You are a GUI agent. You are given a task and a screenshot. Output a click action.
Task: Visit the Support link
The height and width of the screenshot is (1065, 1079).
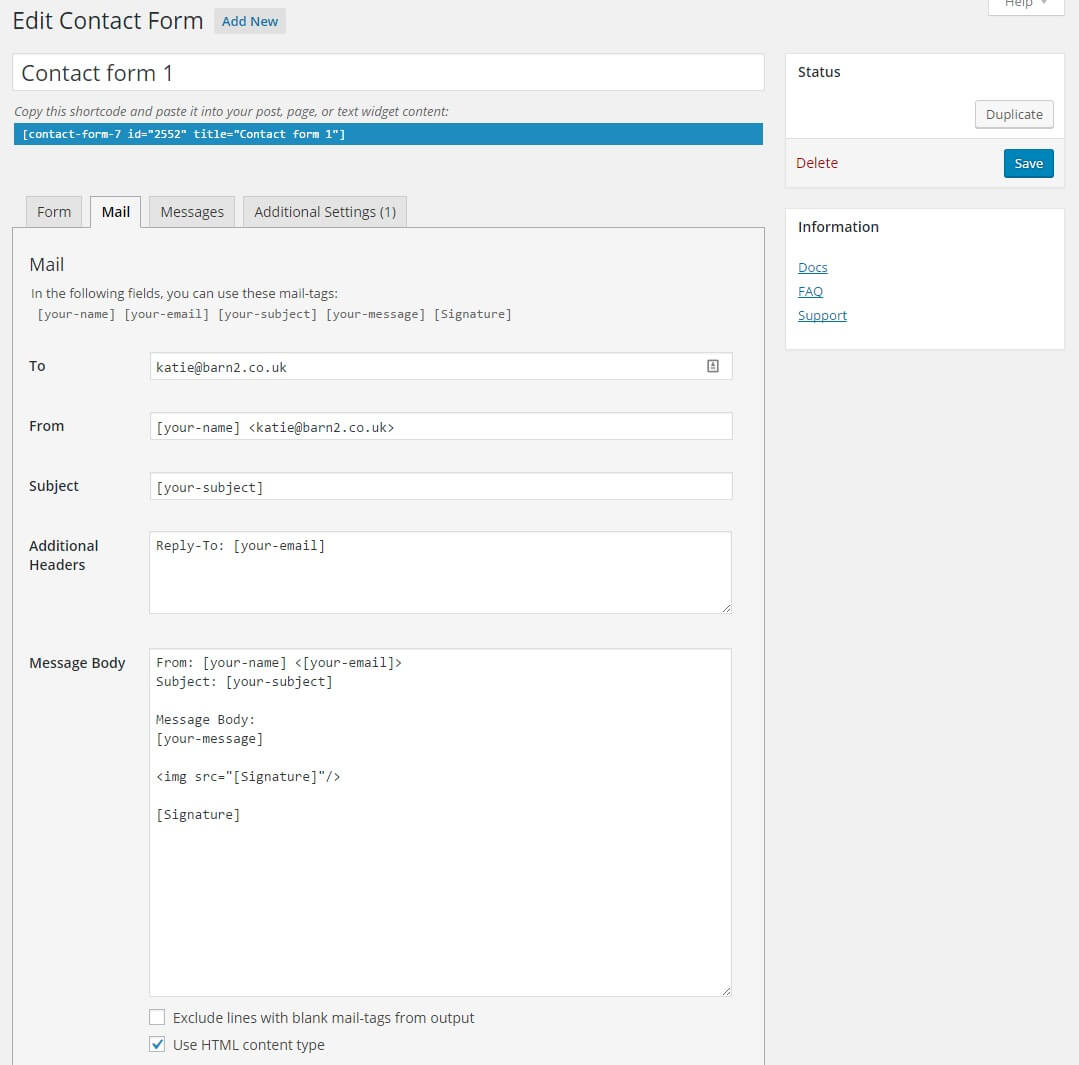[822, 316]
